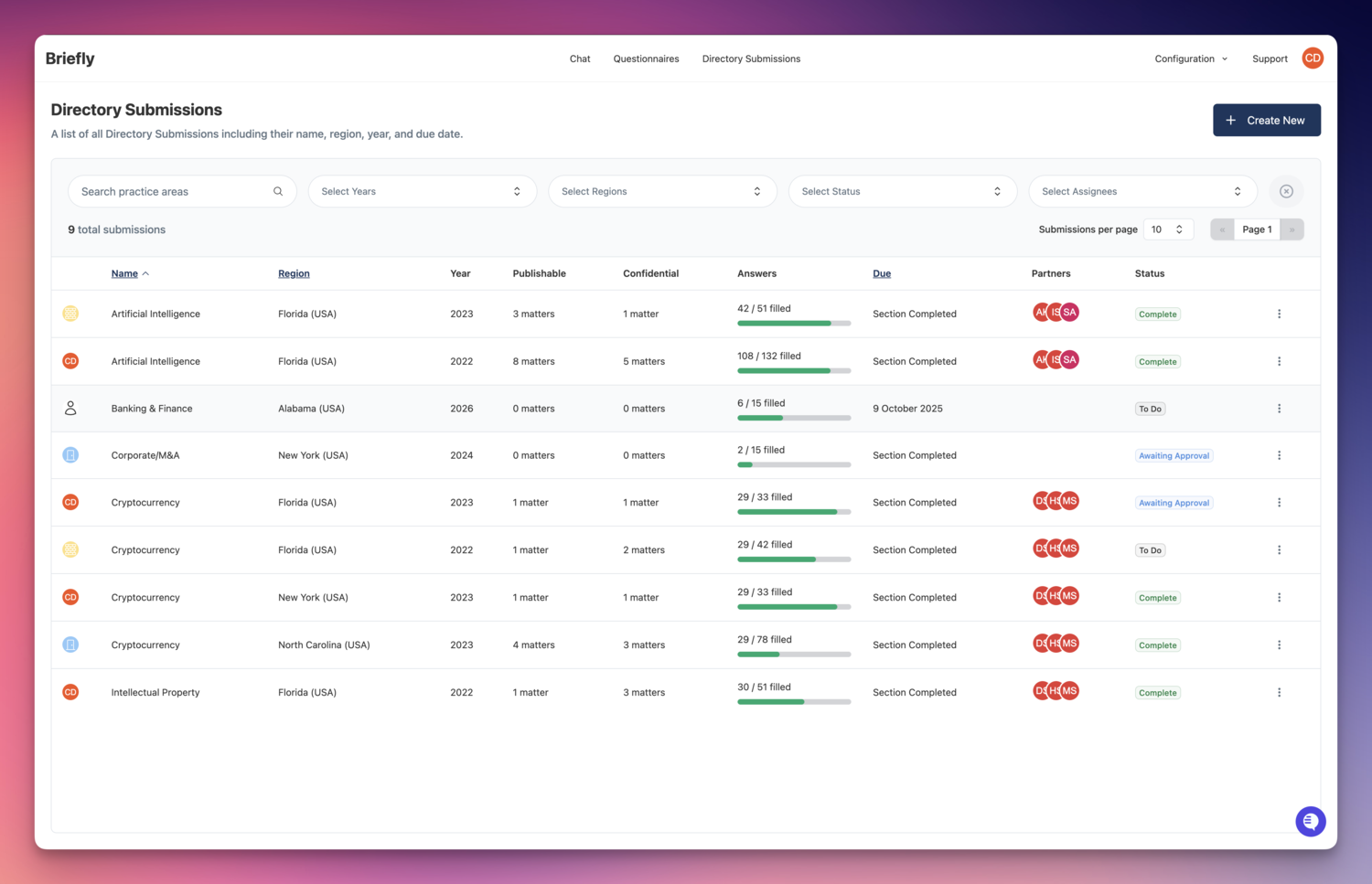Viewport: 1372px width, 884px height.
Task: Clear filters with the circled X icon
Action: pyautogui.click(x=1286, y=191)
